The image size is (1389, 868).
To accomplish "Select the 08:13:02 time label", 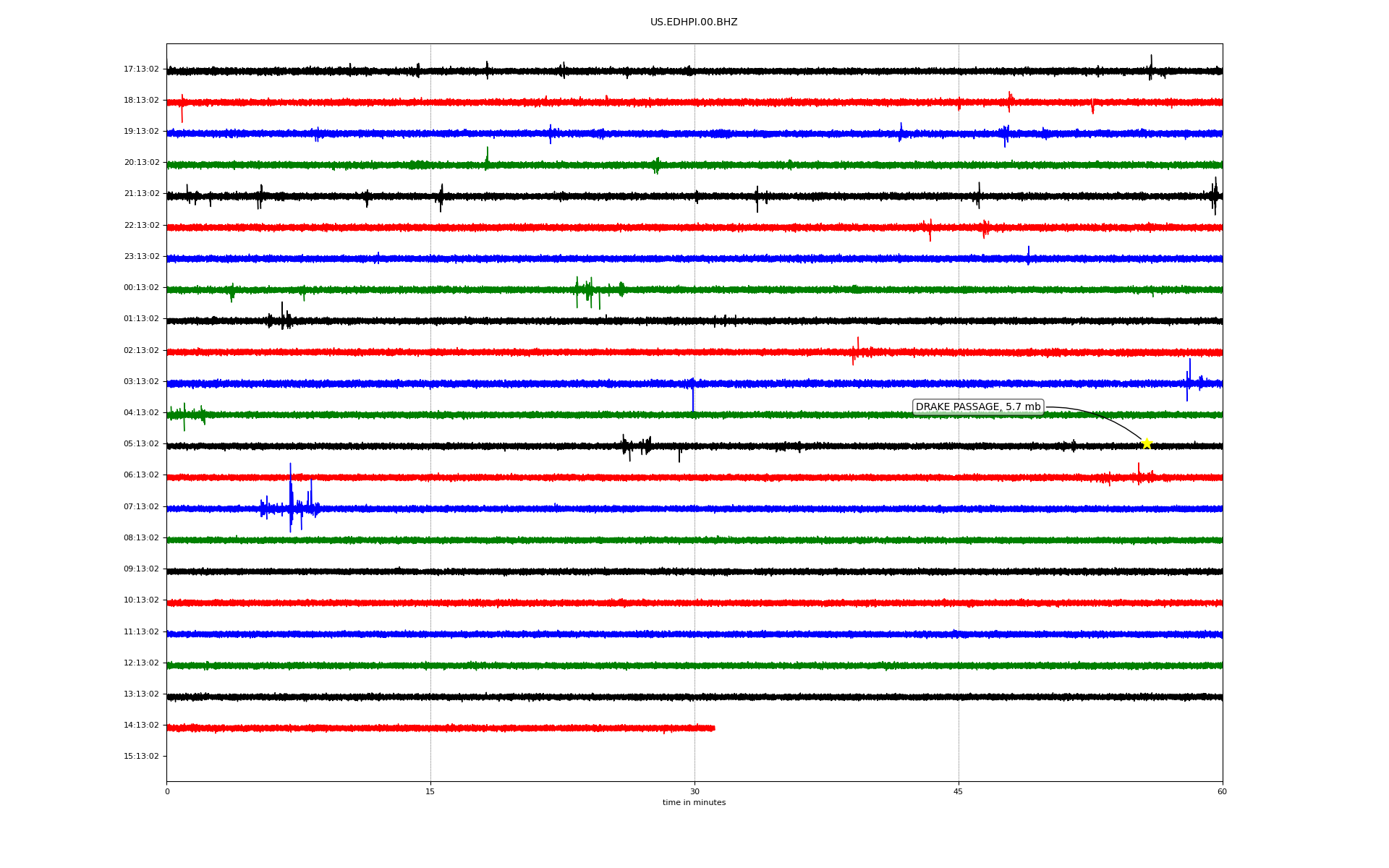I will (x=141, y=538).
